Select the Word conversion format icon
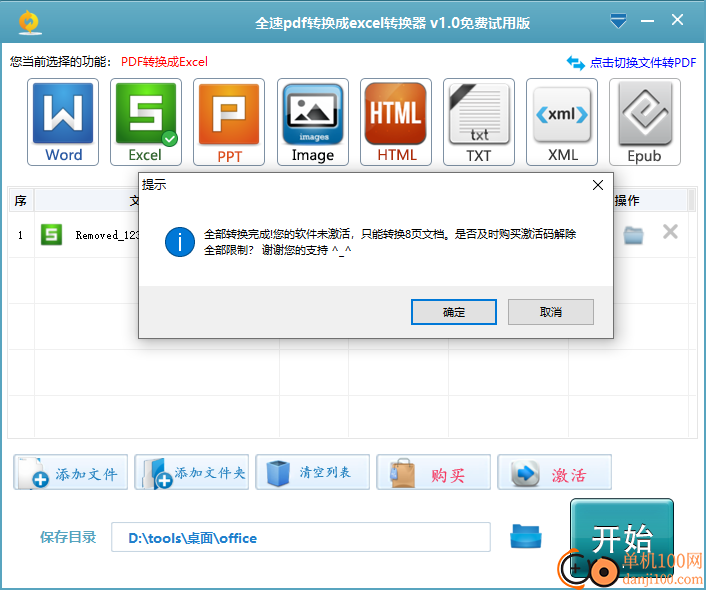 pyautogui.click(x=63, y=122)
